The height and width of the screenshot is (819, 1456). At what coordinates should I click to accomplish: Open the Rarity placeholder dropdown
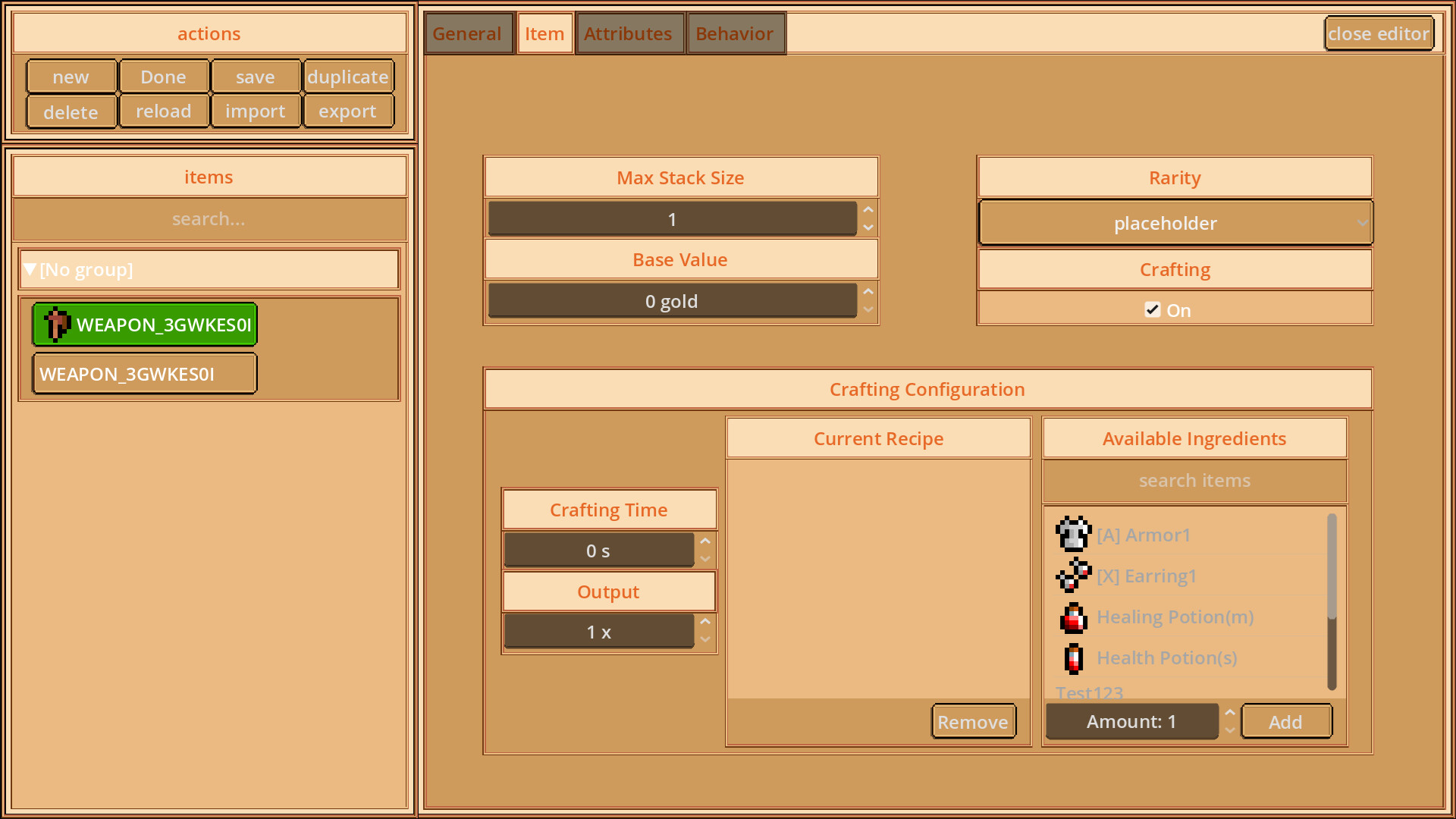pos(1174,223)
